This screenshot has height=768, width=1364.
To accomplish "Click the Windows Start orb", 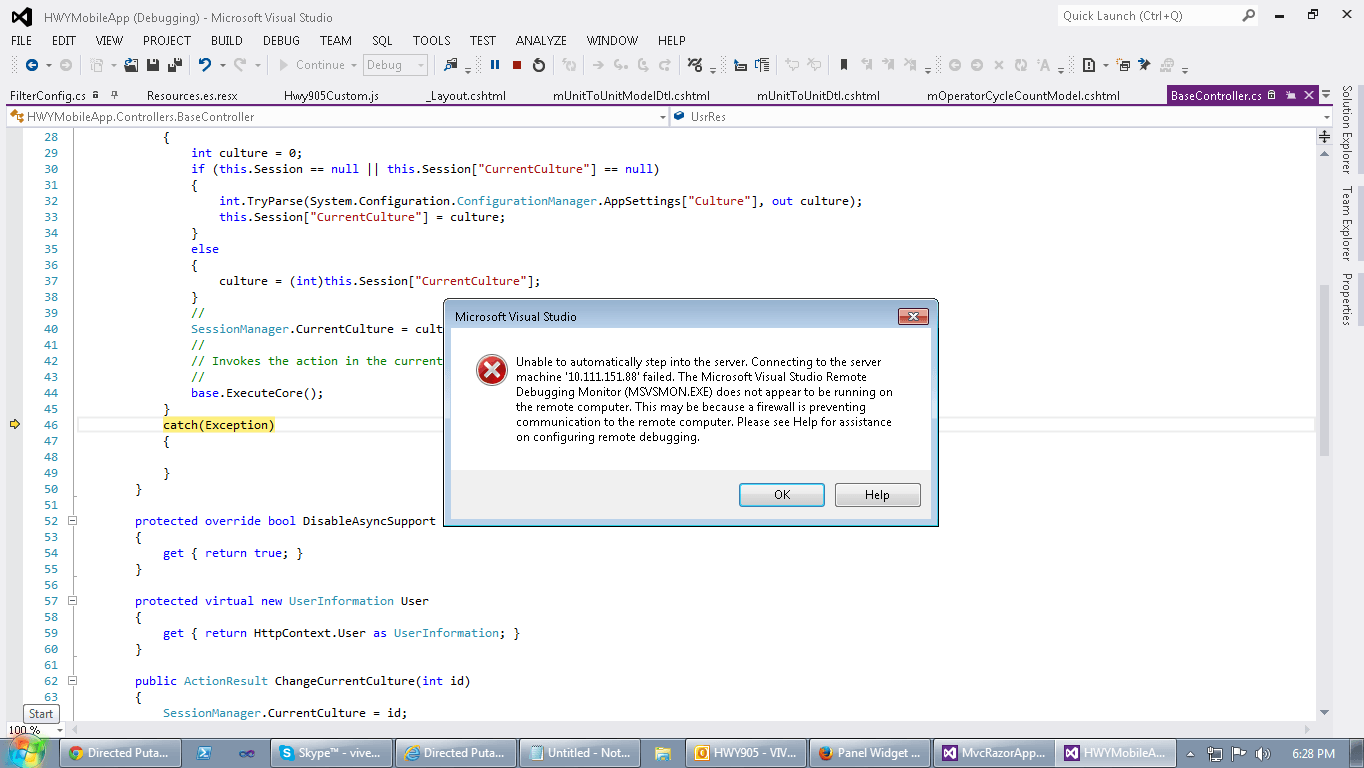I will point(27,752).
